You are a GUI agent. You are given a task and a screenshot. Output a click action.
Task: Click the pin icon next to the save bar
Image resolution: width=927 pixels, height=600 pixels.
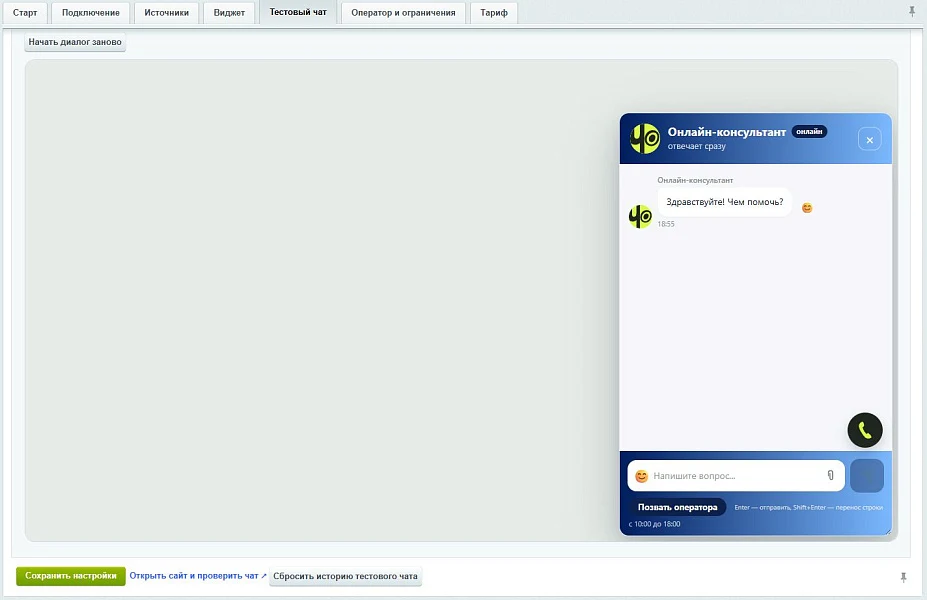(903, 578)
